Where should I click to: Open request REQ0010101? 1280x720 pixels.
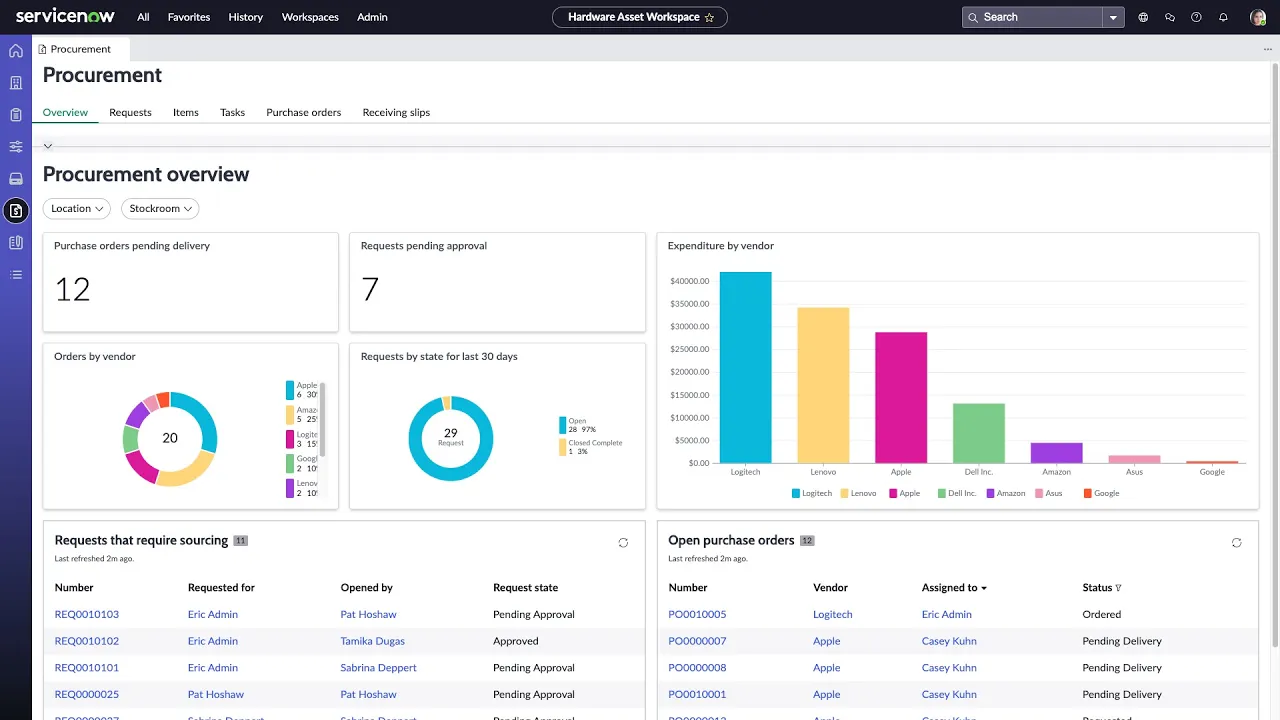pos(87,668)
